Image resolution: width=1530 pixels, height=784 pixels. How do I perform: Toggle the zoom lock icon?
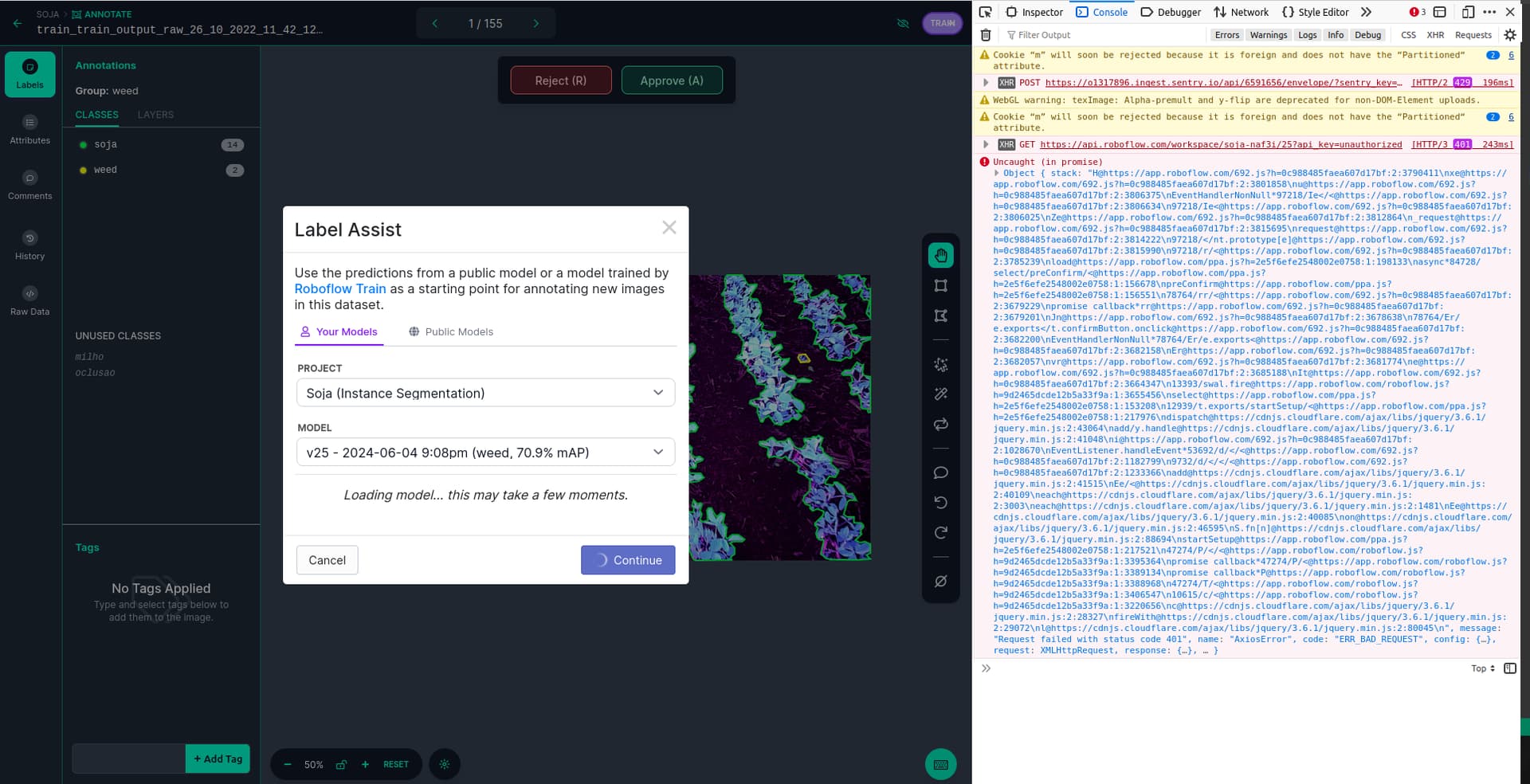[341, 765]
